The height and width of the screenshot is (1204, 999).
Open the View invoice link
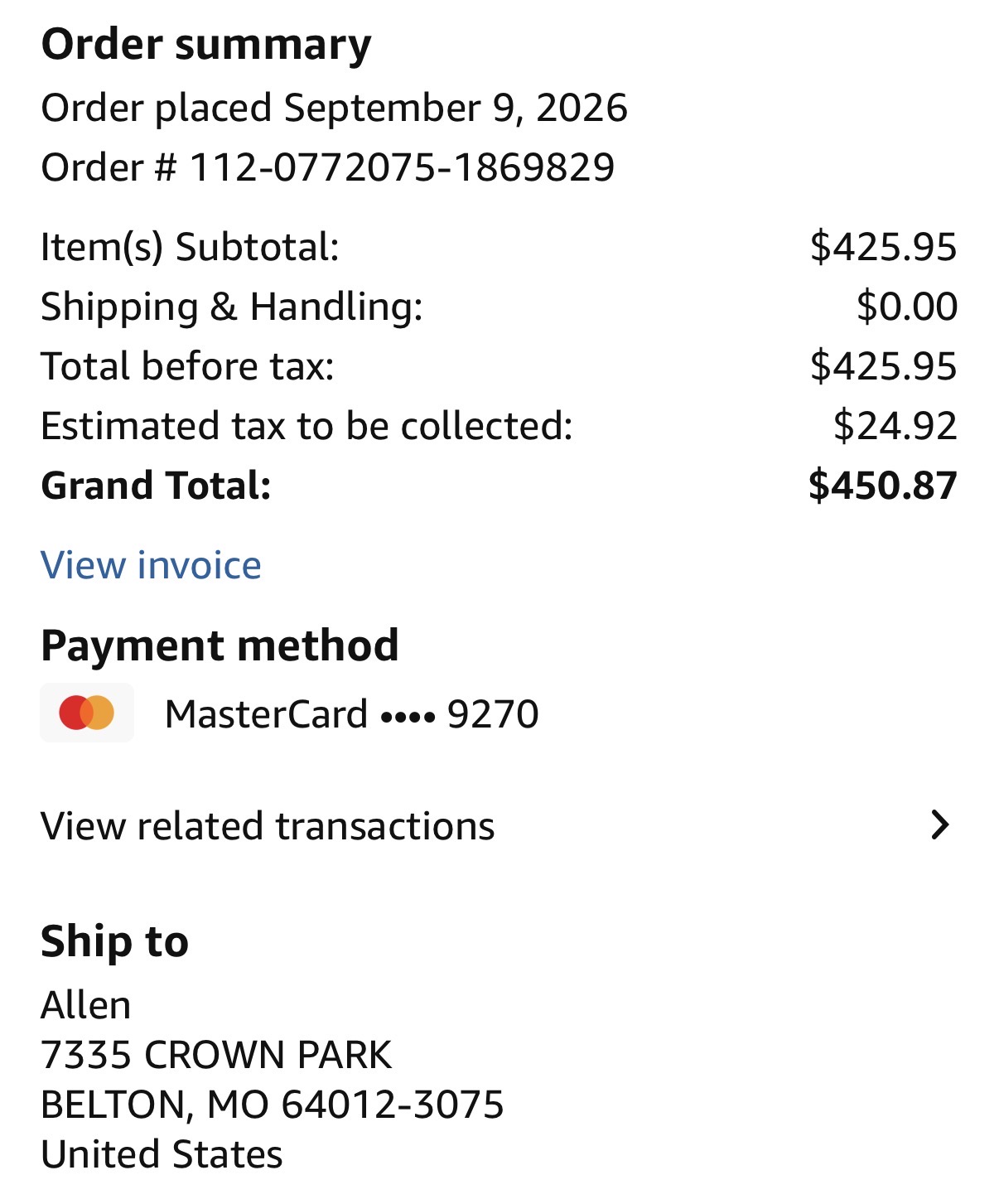tap(151, 565)
